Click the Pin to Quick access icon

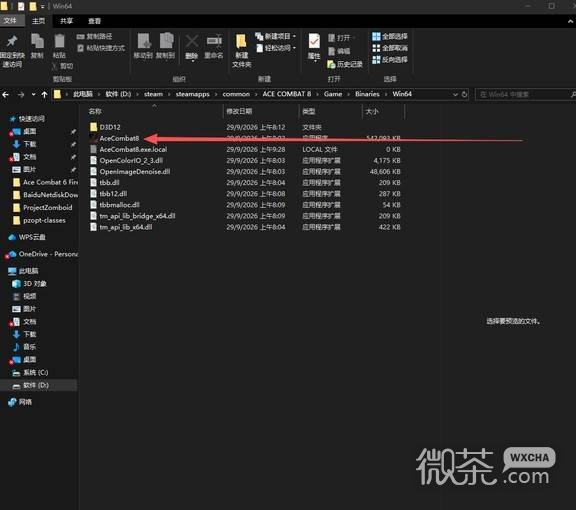click(x=12, y=41)
